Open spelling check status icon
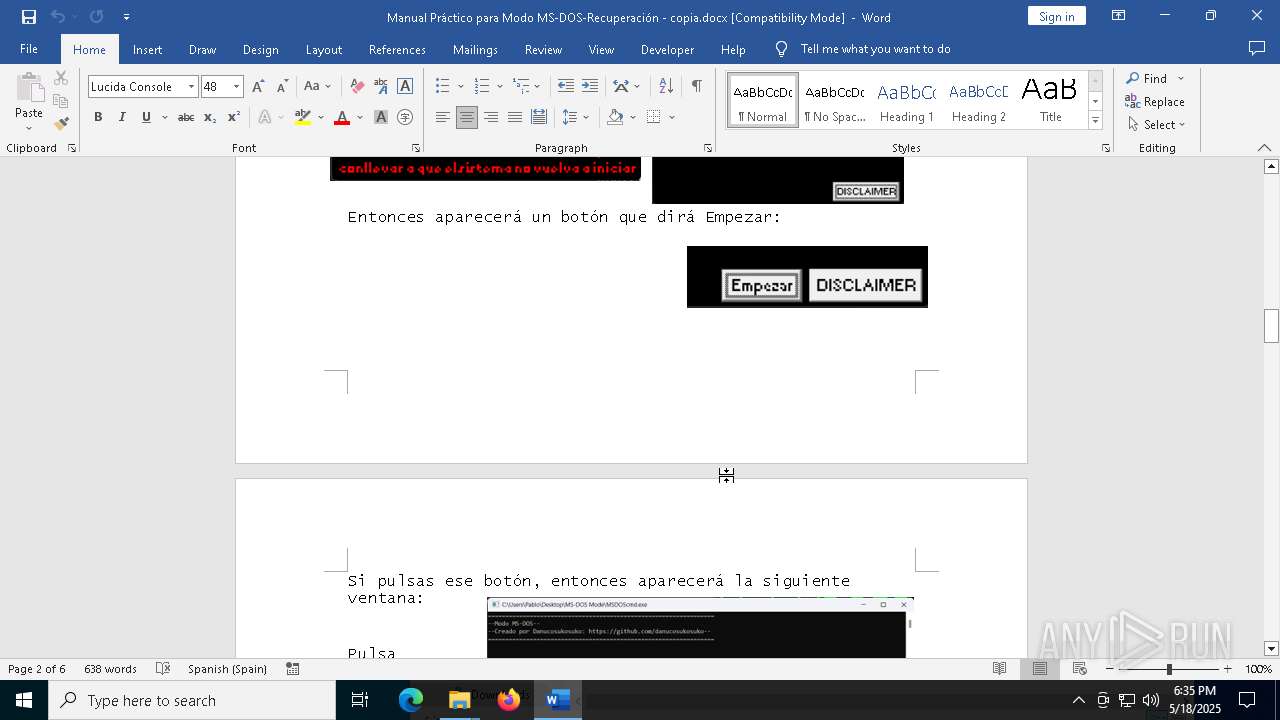Viewport: 1280px width, 720px height. tap(163, 669)
